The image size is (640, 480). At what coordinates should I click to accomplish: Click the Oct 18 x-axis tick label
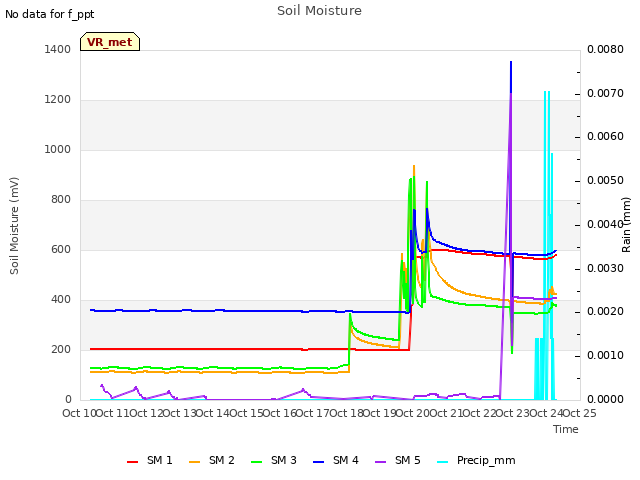pos(346,413)
